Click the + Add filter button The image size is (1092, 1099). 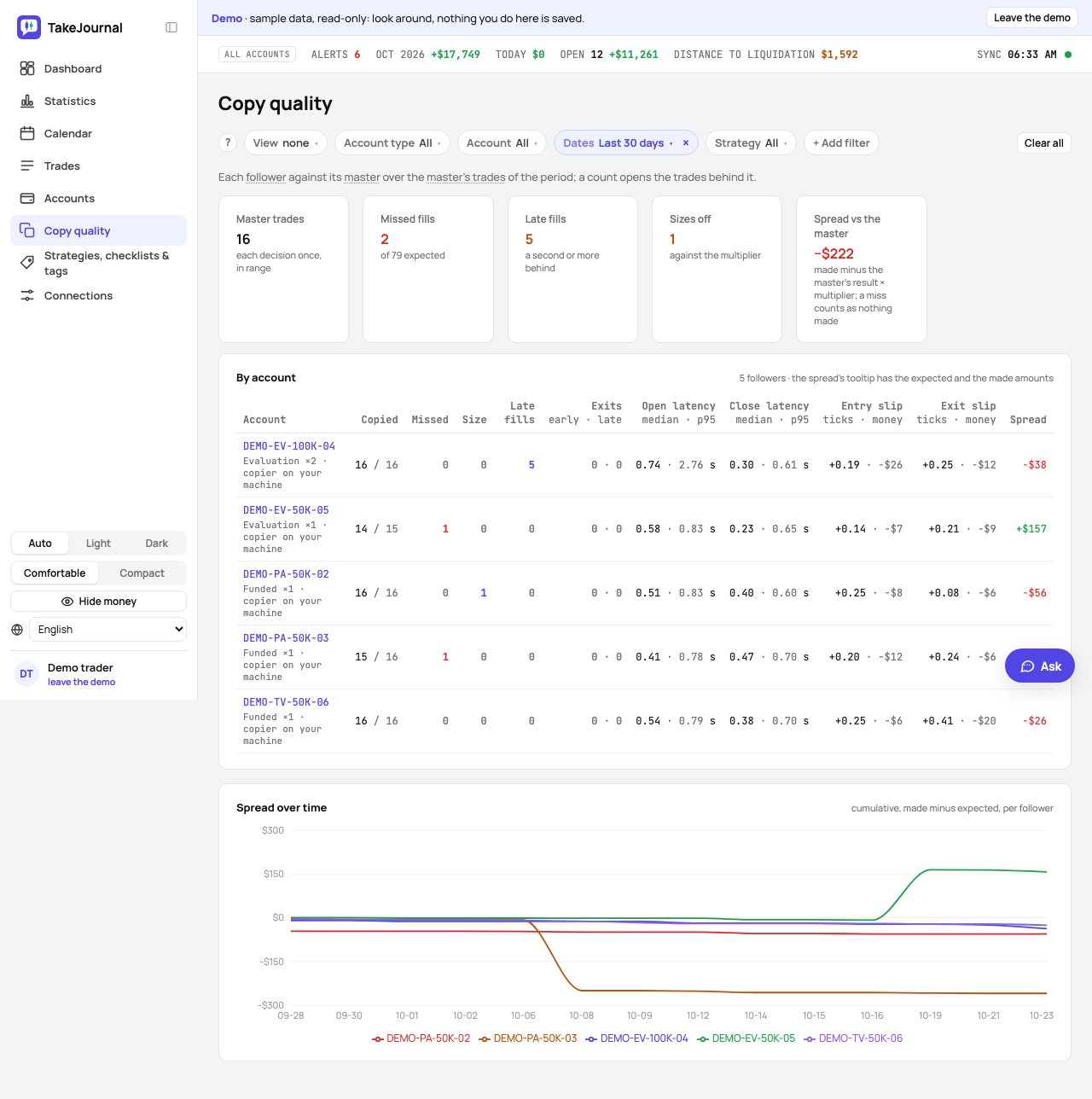click(841, 142)
